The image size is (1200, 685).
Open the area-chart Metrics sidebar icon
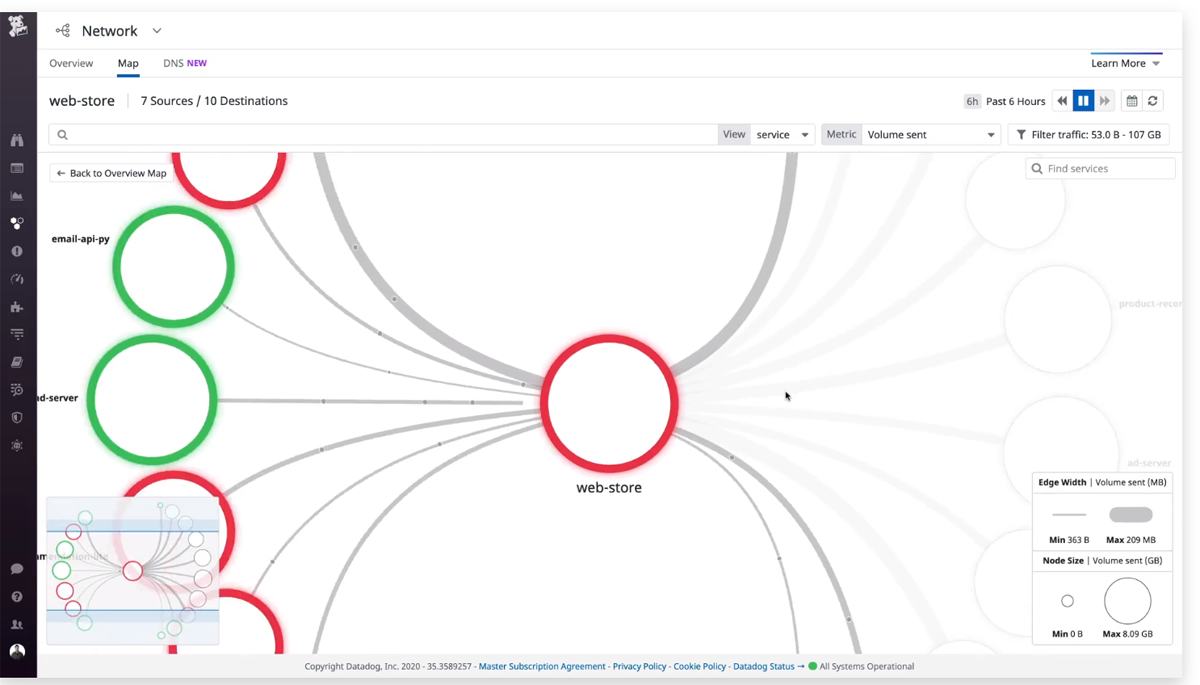[17, 196]
